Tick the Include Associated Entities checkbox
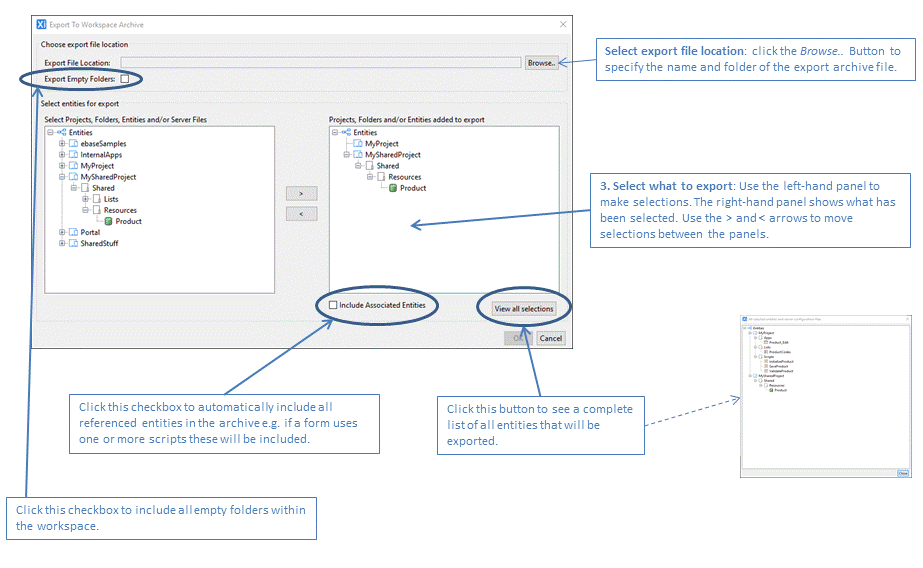Viewport: 923px width, 568px height. coord(333,305)
